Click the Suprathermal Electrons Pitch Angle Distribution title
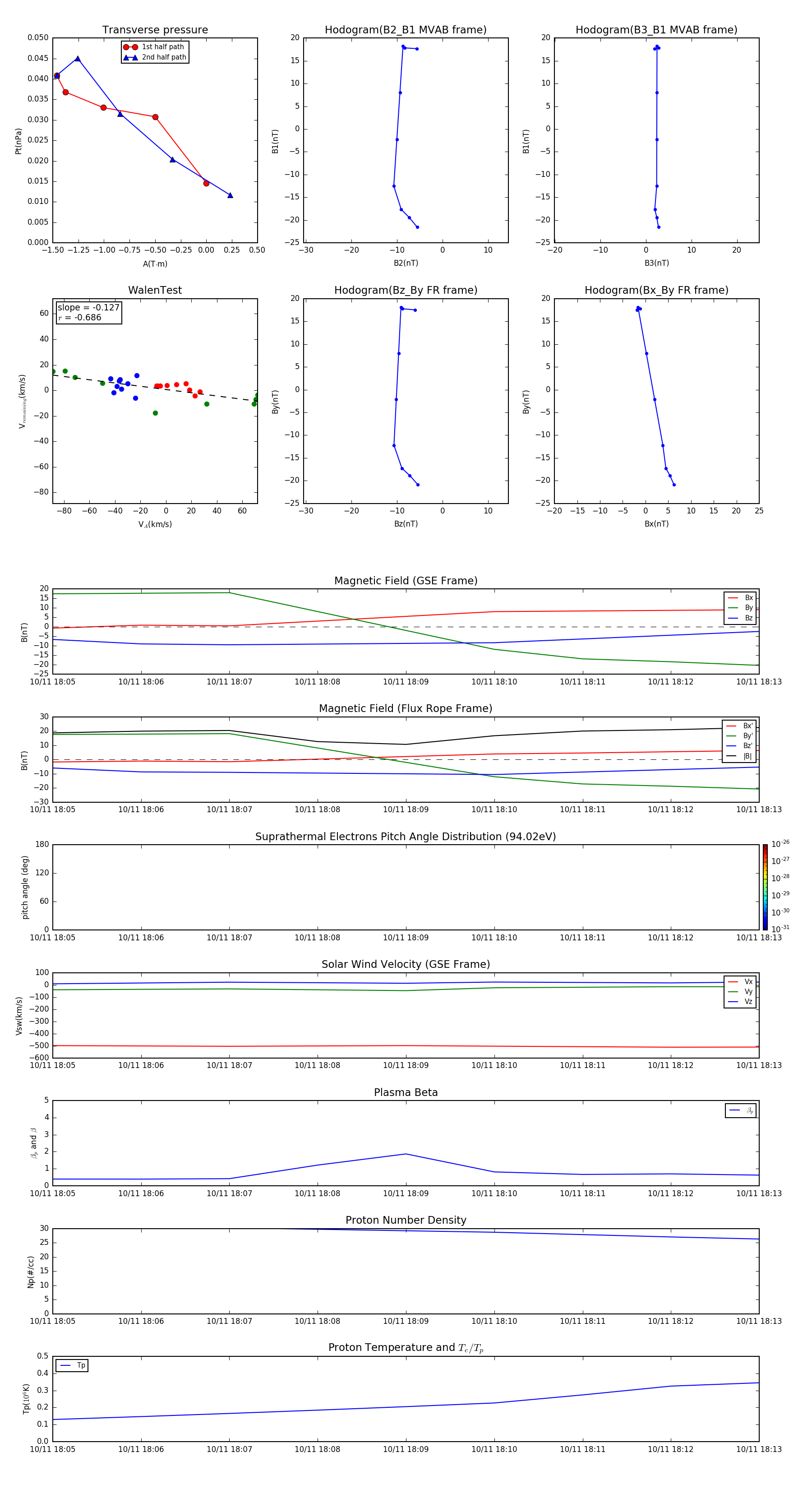This screenshot has width=812, height=1489. [406, 837]
